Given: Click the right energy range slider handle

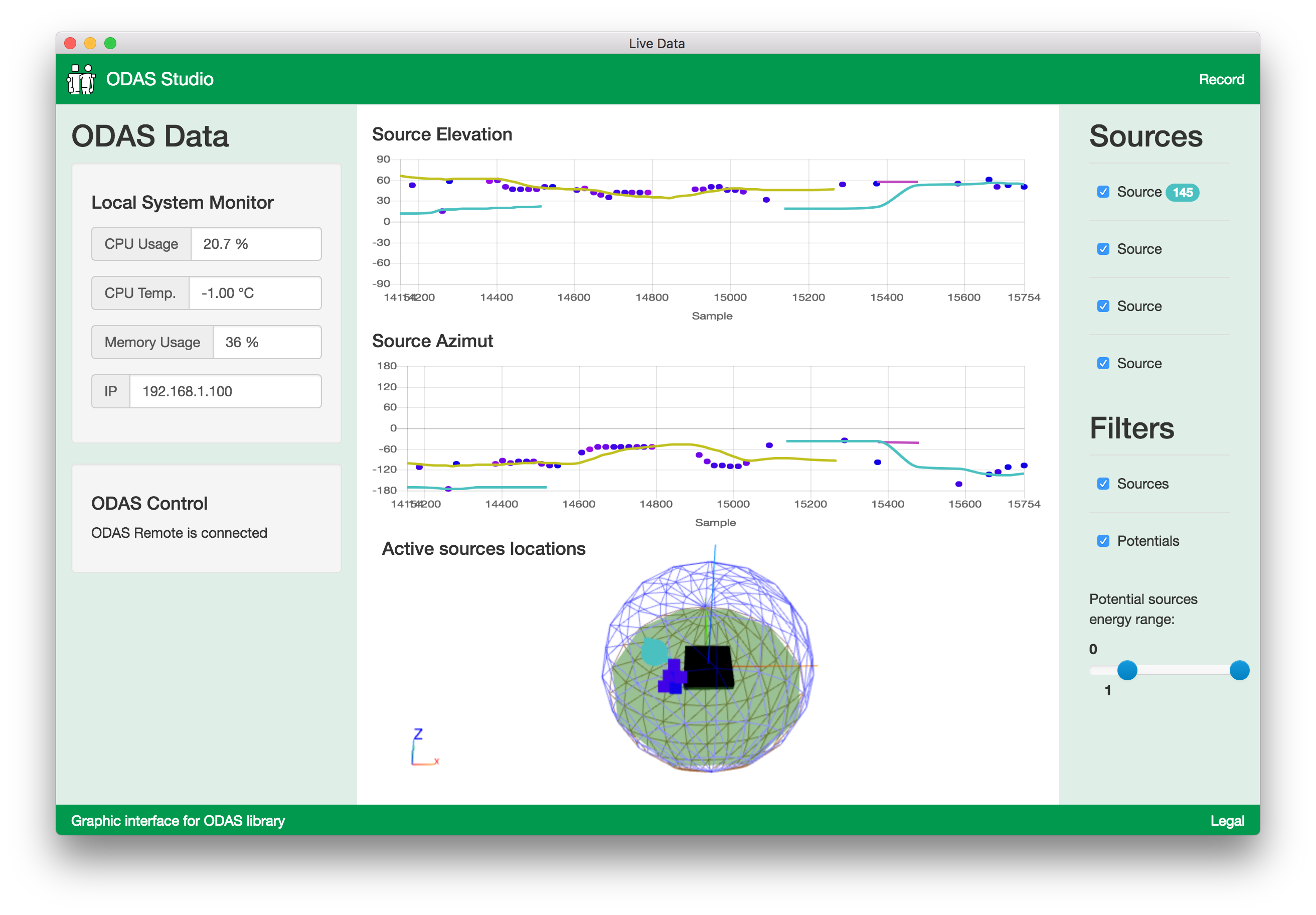Looking at the screenshot, I should pos(1239,670).
